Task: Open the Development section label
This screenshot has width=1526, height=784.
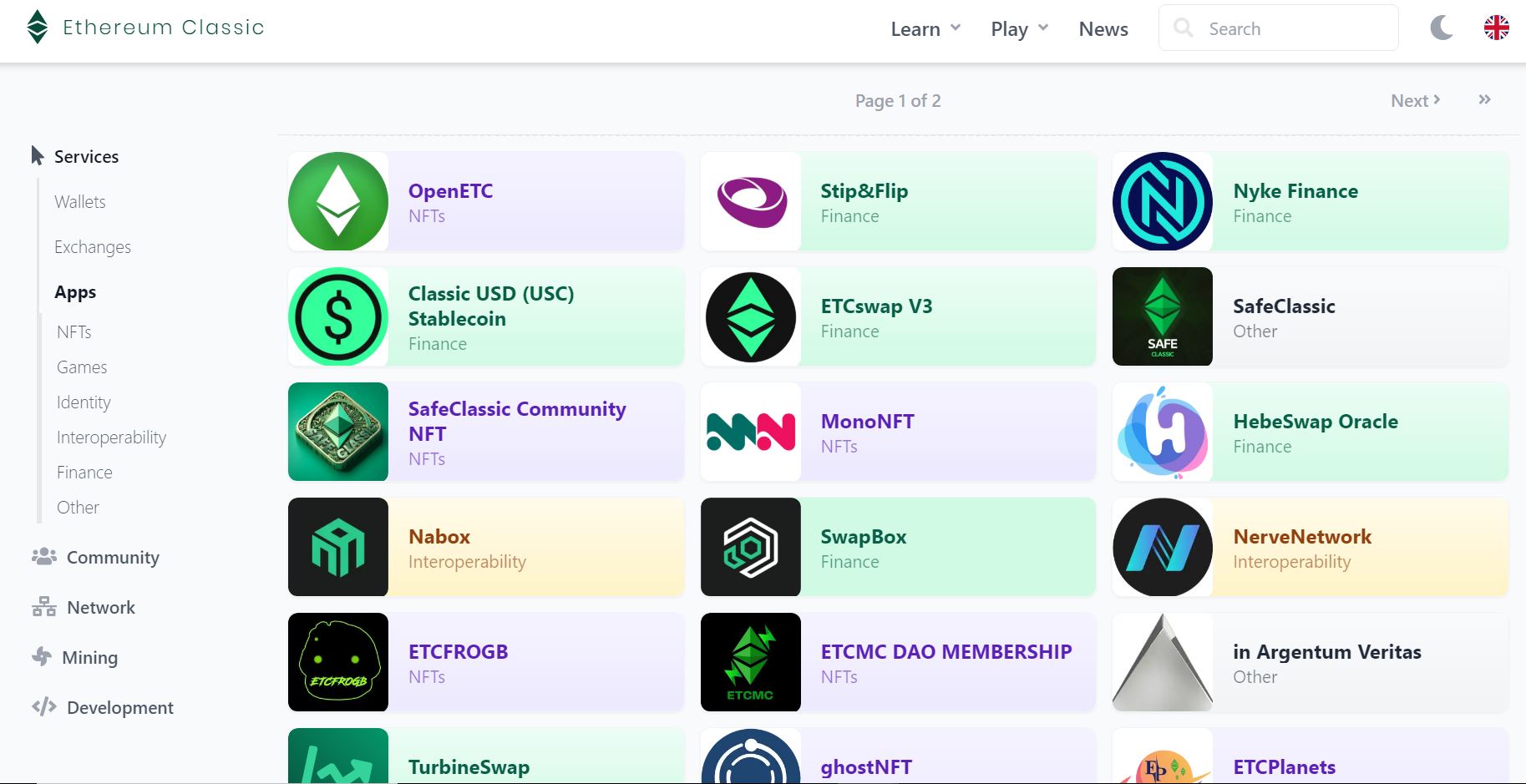Action: (x=120, y=707)
